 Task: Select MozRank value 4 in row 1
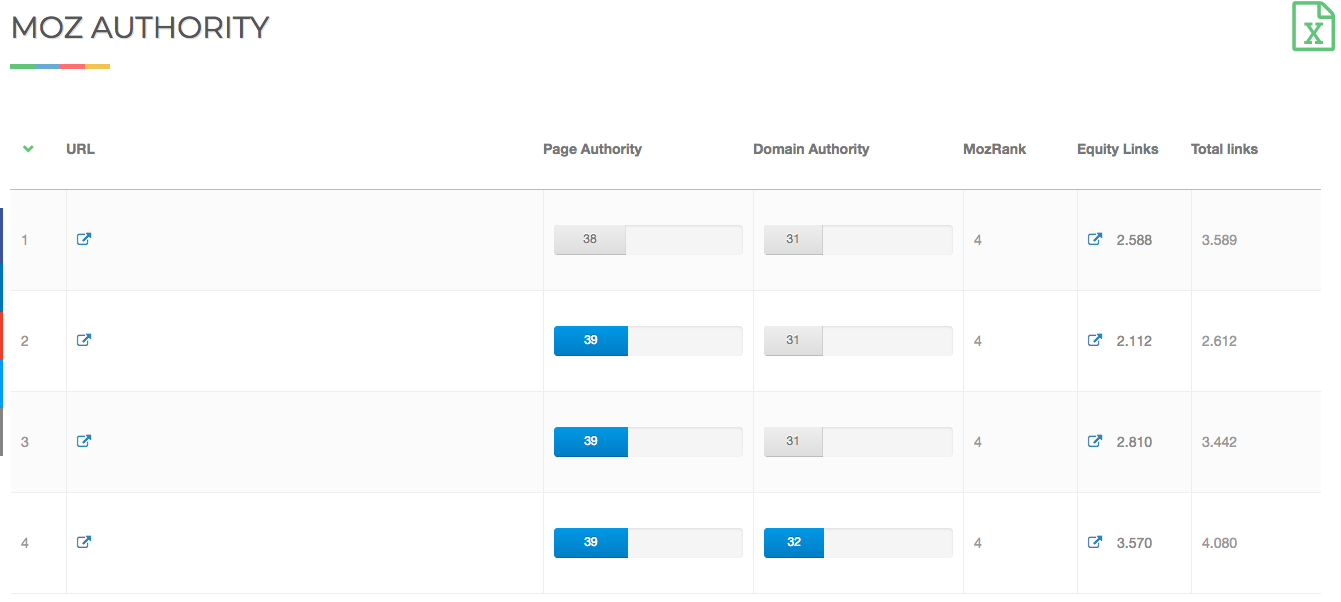[x=977, y=240]
